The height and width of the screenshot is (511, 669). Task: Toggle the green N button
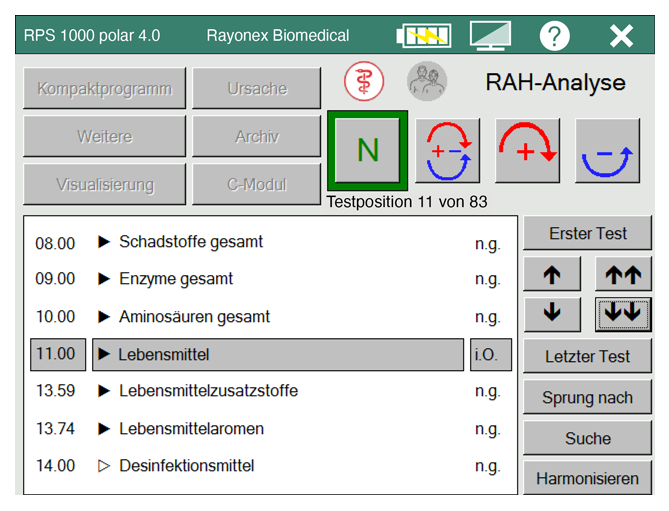367,150
